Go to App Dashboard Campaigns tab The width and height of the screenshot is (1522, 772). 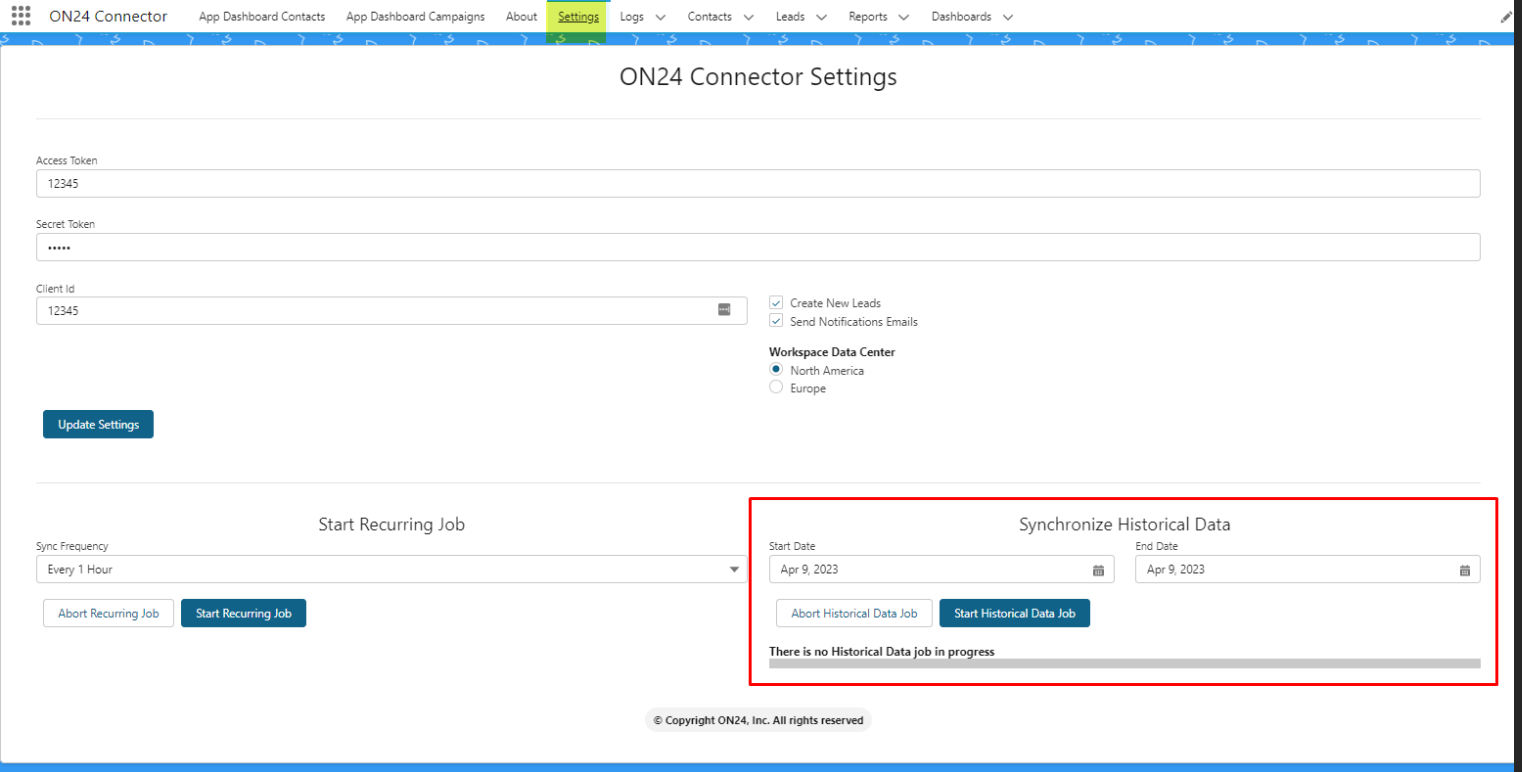coord(415,17)
